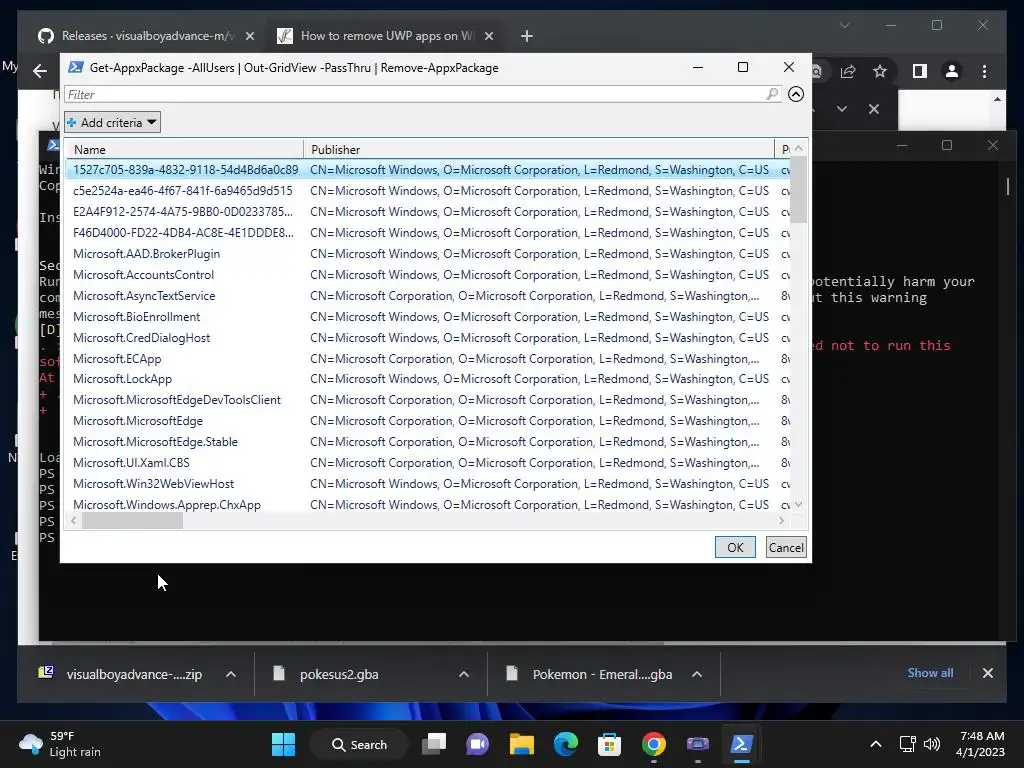Close Chrome's find bar
The image size is (1024, 768).
(x=874, y=109)
